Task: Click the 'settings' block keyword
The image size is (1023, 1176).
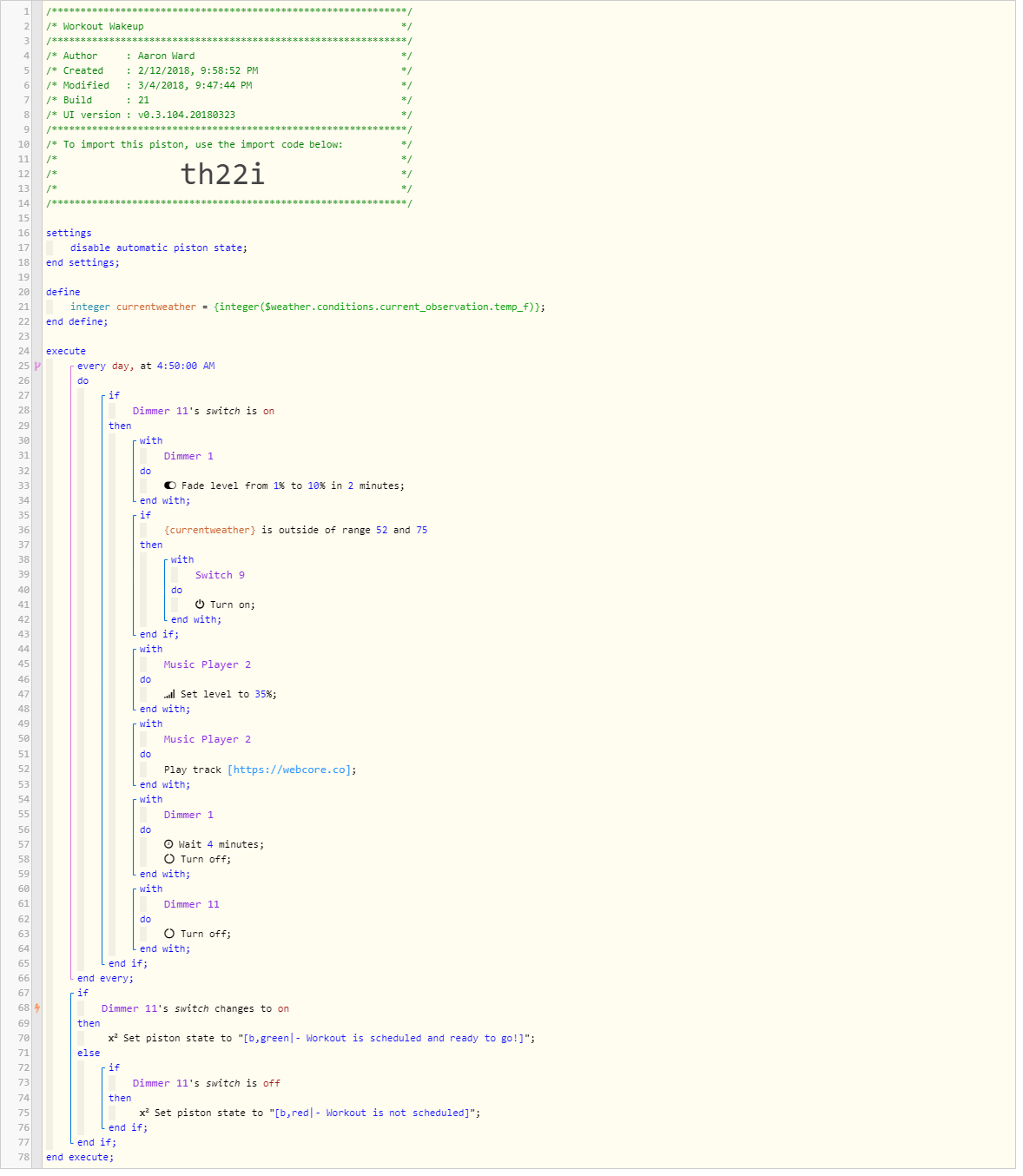Action: click(69, 233)
